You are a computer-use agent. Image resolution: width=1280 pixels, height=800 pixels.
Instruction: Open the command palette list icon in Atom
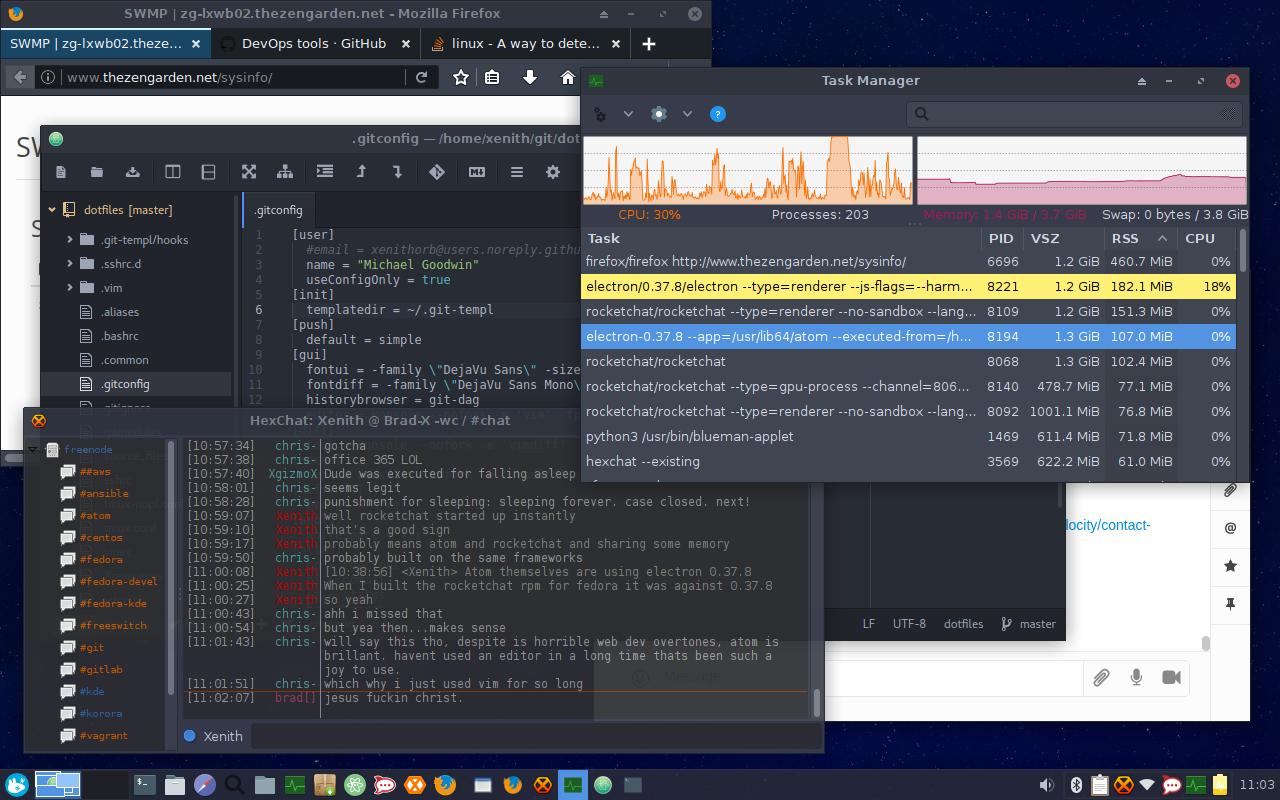point(517,172)
